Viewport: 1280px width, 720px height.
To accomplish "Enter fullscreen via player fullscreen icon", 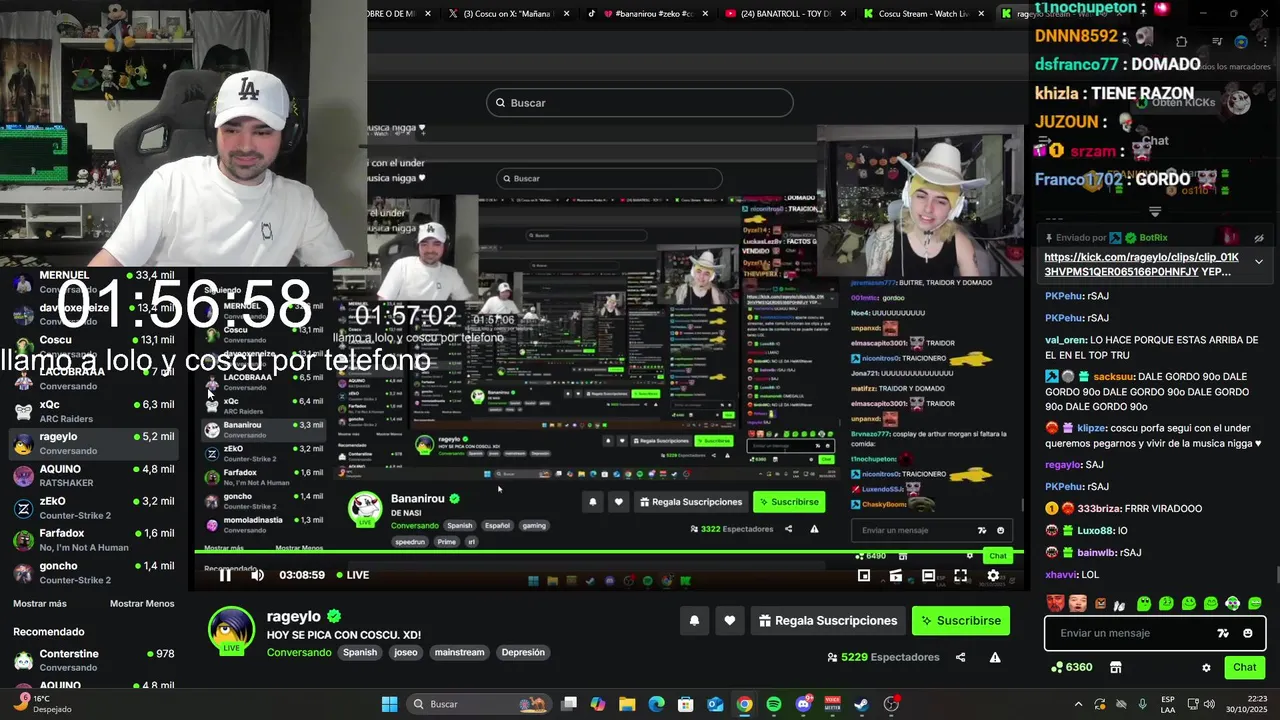I will coord(960,575).
